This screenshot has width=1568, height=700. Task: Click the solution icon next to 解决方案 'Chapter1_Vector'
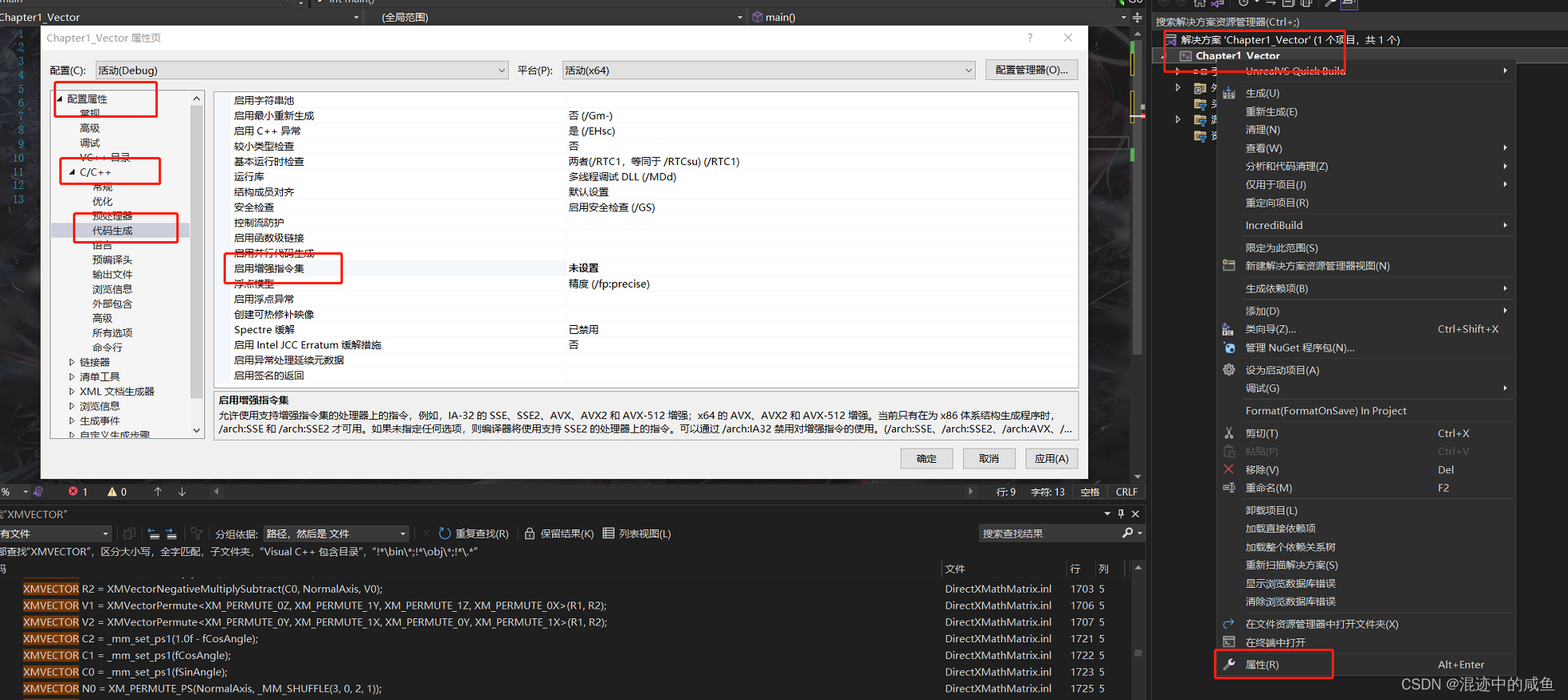(x=1171, y=39)
